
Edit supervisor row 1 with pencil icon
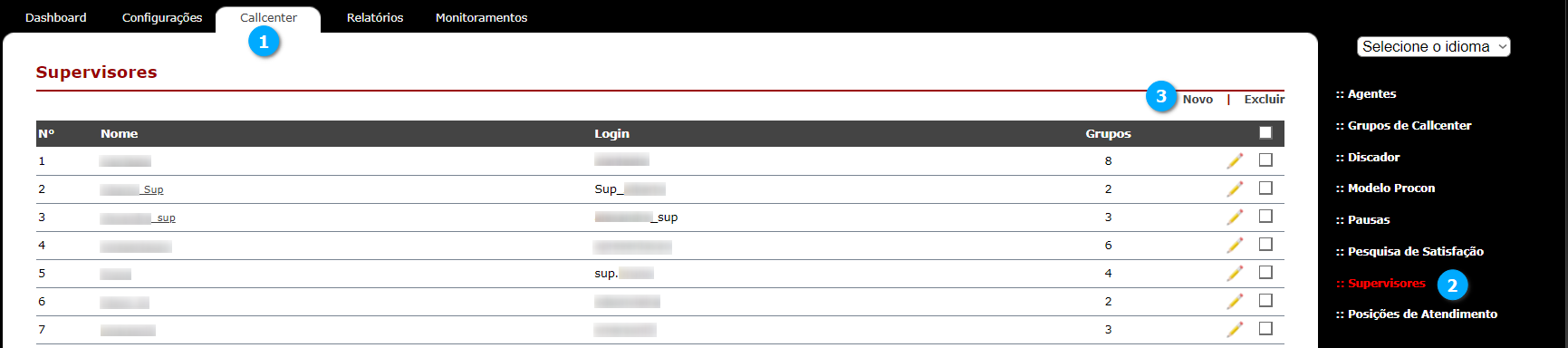(x=1235, y=160)
